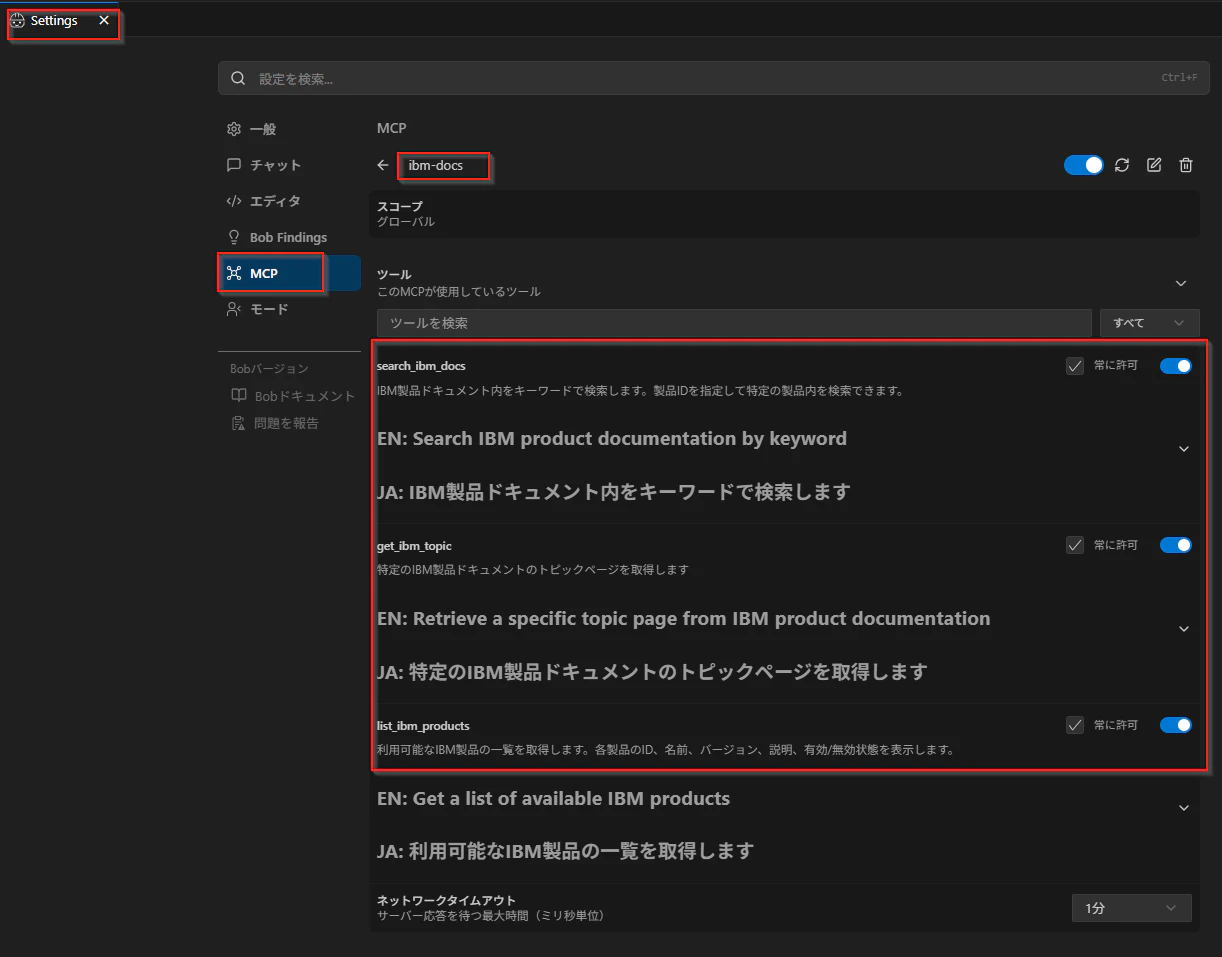
Task: Uncheck 常に許可 for get_ibm_topic
Action: click(1075, 545)
